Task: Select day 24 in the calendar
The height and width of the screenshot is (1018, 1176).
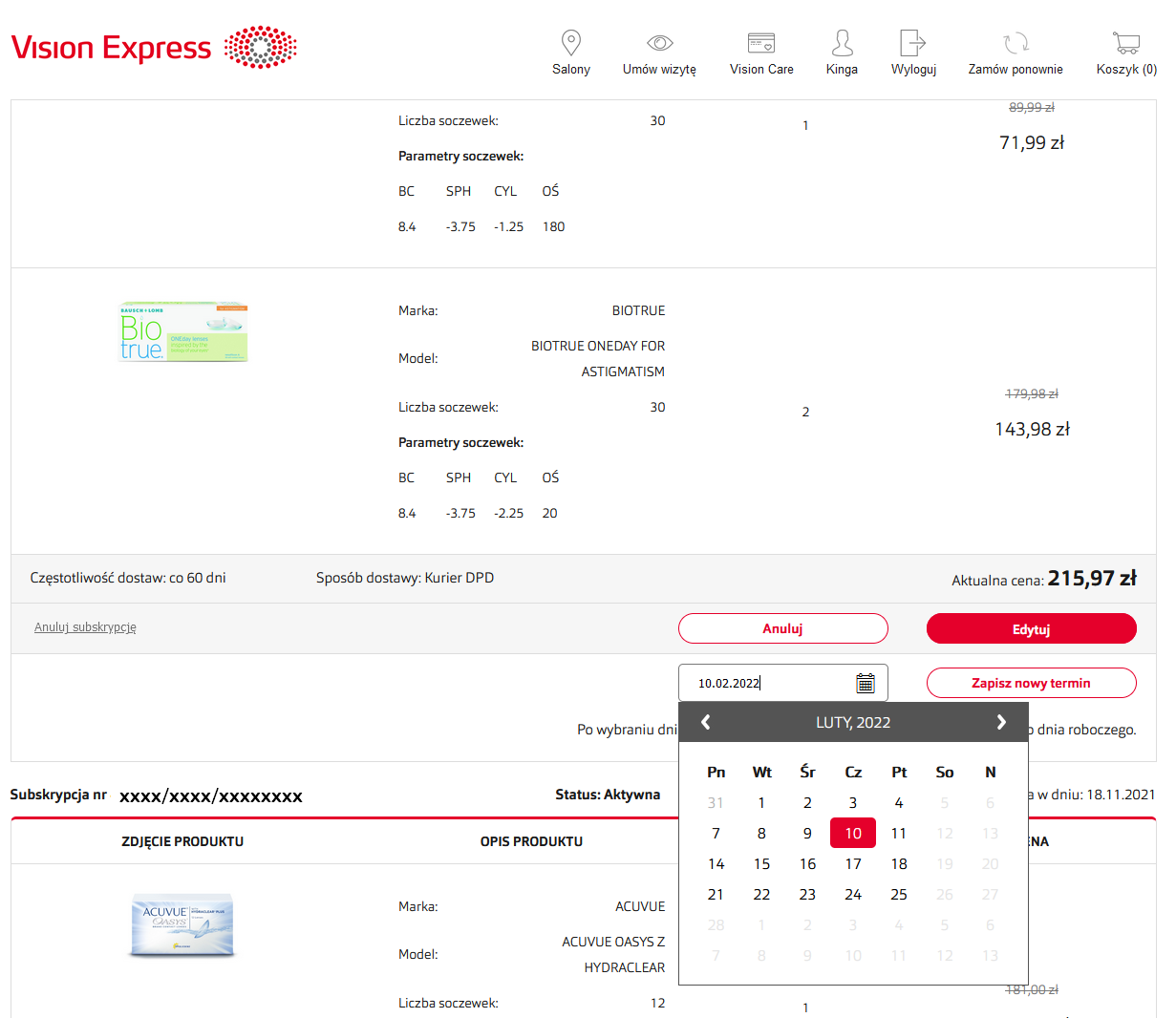Action: point(853,895)
